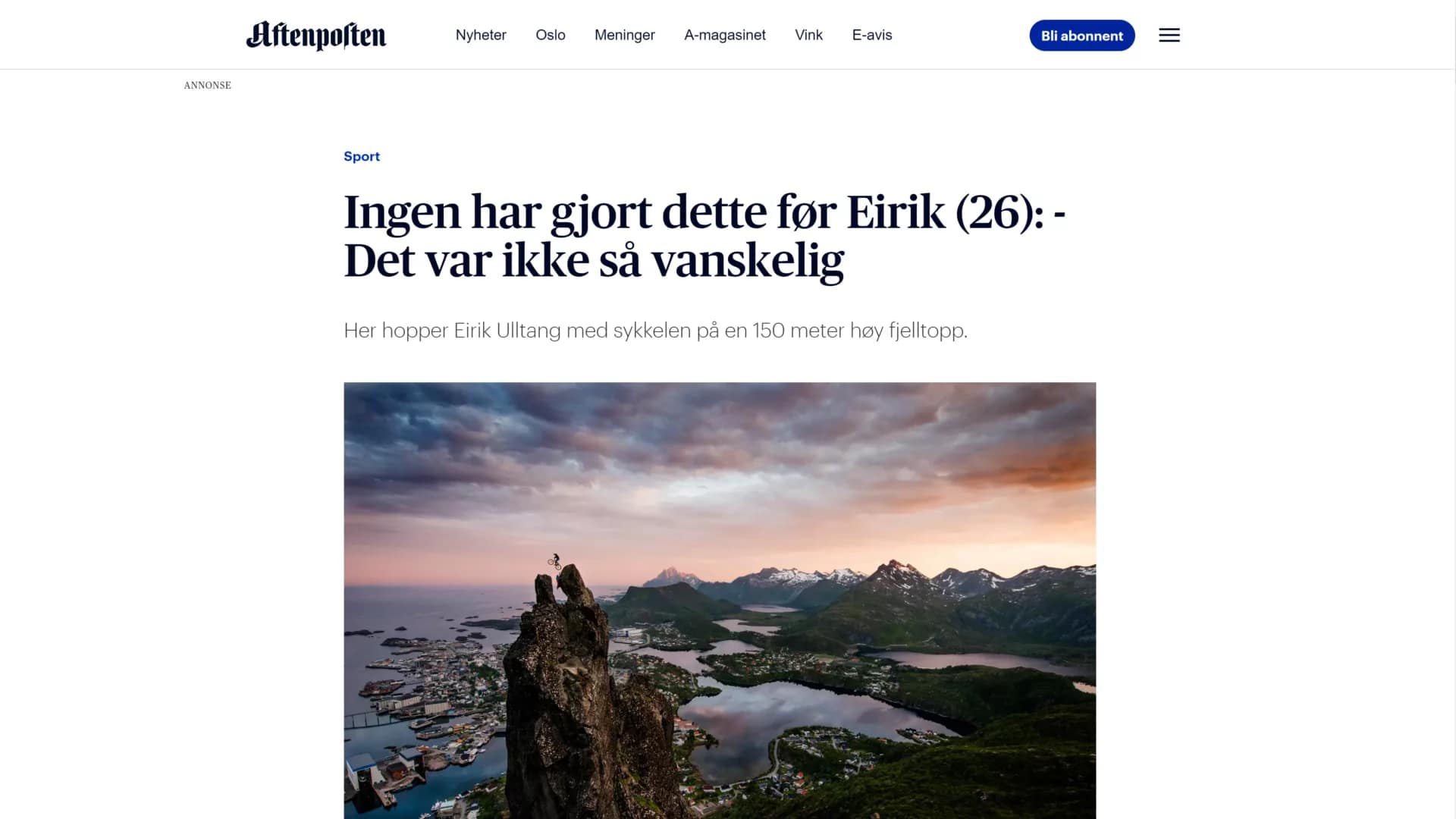
Task: Open the Vink section
Action: point(808,35)
